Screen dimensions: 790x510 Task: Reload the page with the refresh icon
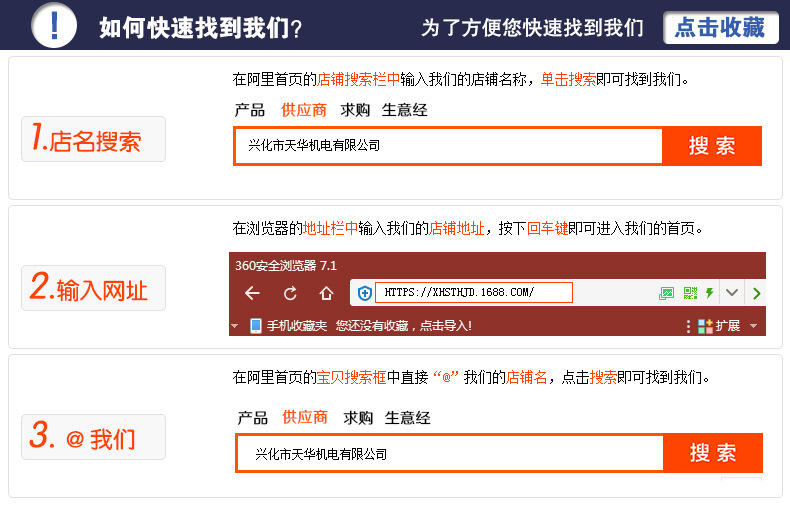point(290,293)
